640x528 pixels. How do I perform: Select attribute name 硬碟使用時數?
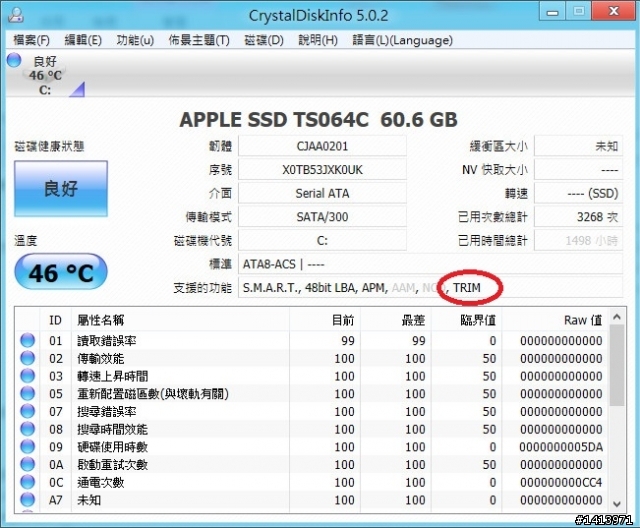pos(113,447)
